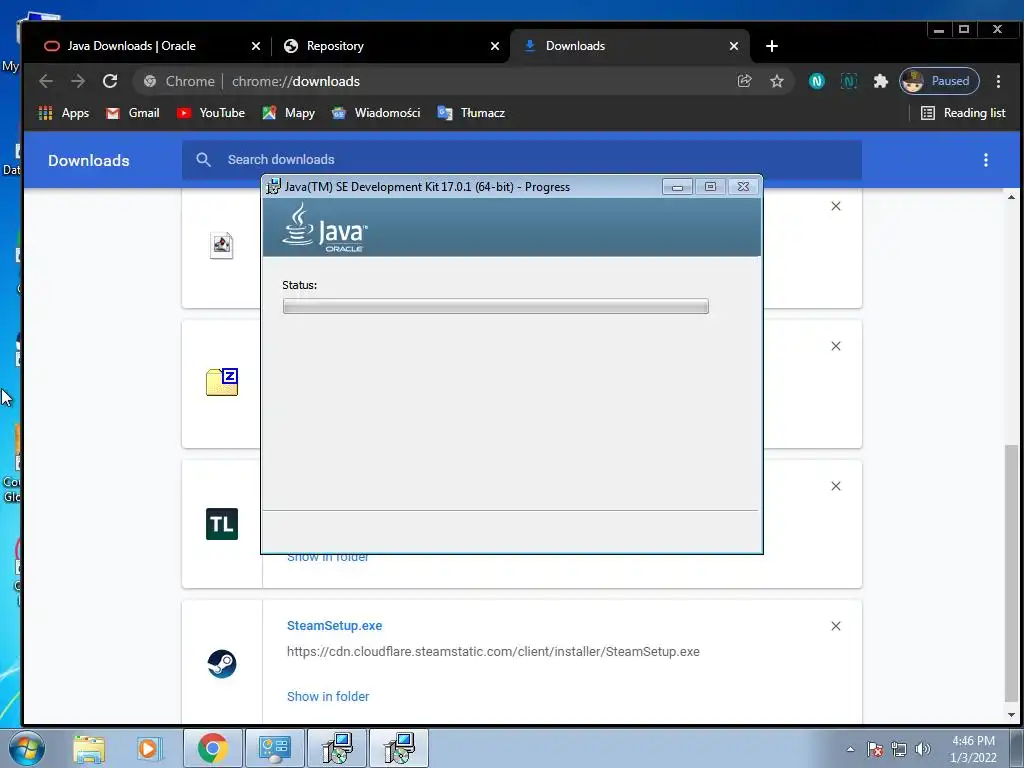Image resolution: width=1024 pixels, height=768 pixels.
Task: Show hidden system tray icons
Action: point(850,749)
